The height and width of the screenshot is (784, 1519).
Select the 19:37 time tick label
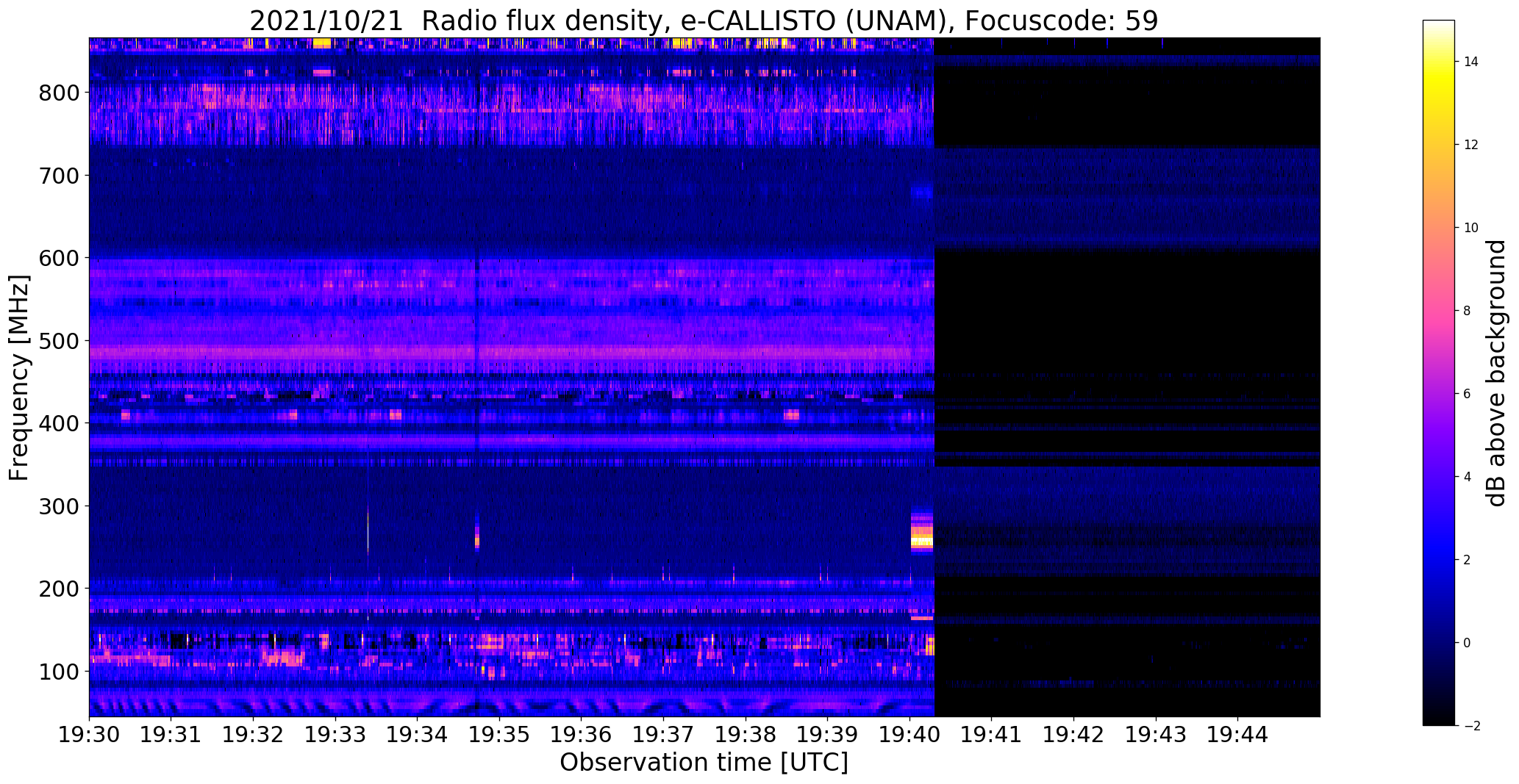(663, 735)
